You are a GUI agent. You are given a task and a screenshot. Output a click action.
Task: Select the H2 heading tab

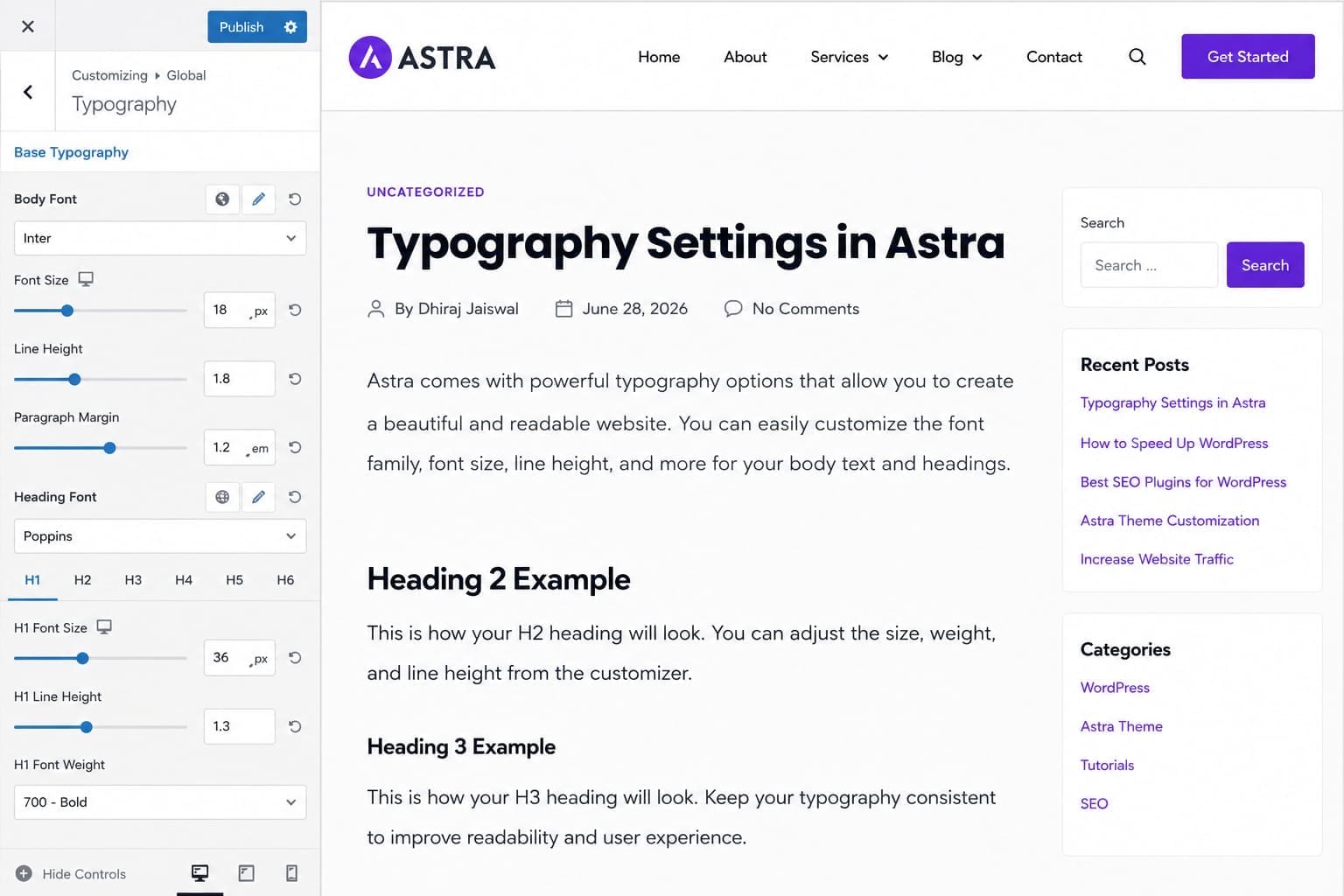pos(82,580)
